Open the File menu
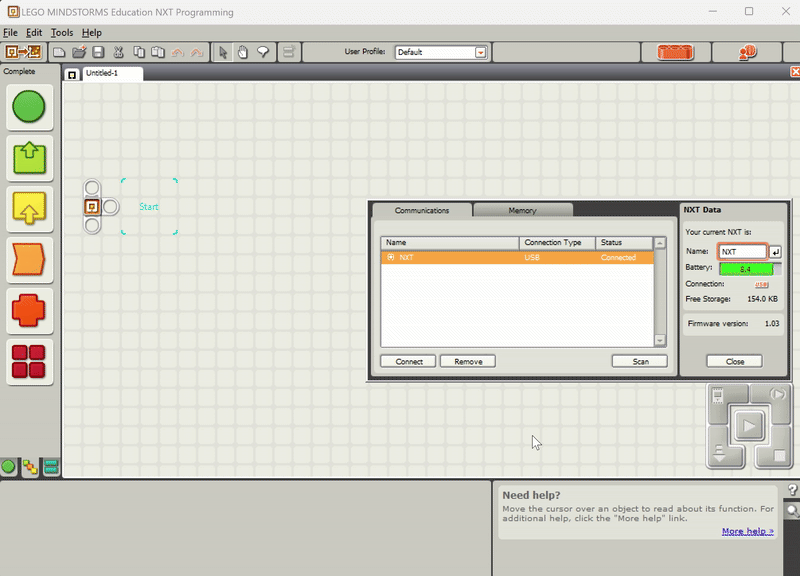Viewport: 800px width, 576px height. coord(10,33)
